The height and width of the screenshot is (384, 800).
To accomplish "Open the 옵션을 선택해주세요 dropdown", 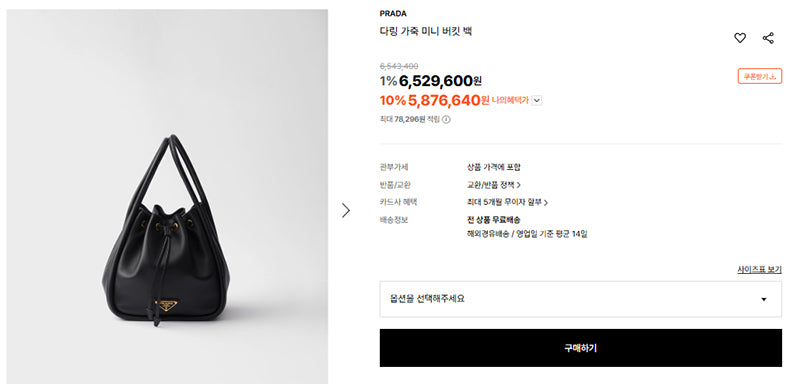I will pos(581,299).
